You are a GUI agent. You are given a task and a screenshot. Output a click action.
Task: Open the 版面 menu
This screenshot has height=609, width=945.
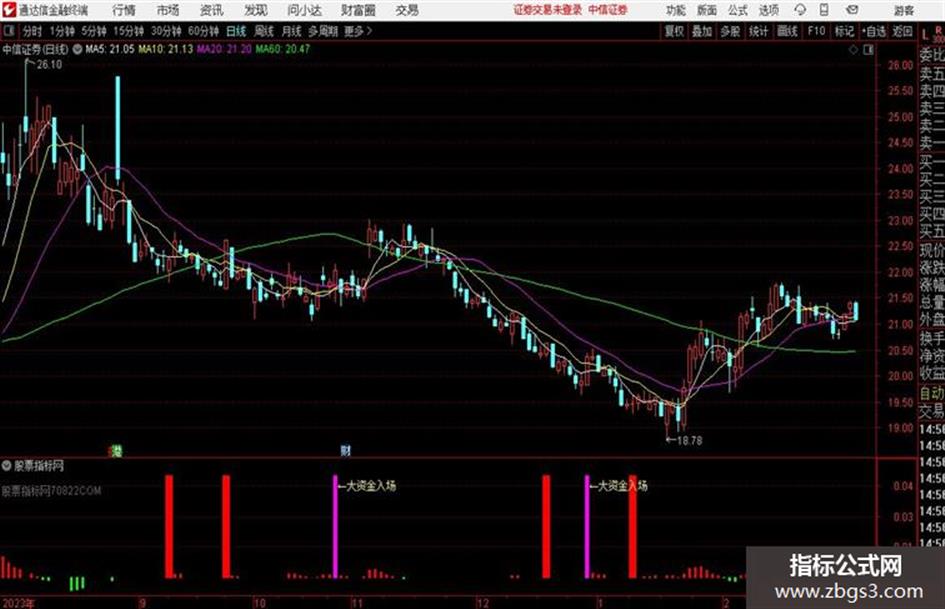tap(707, 10)
